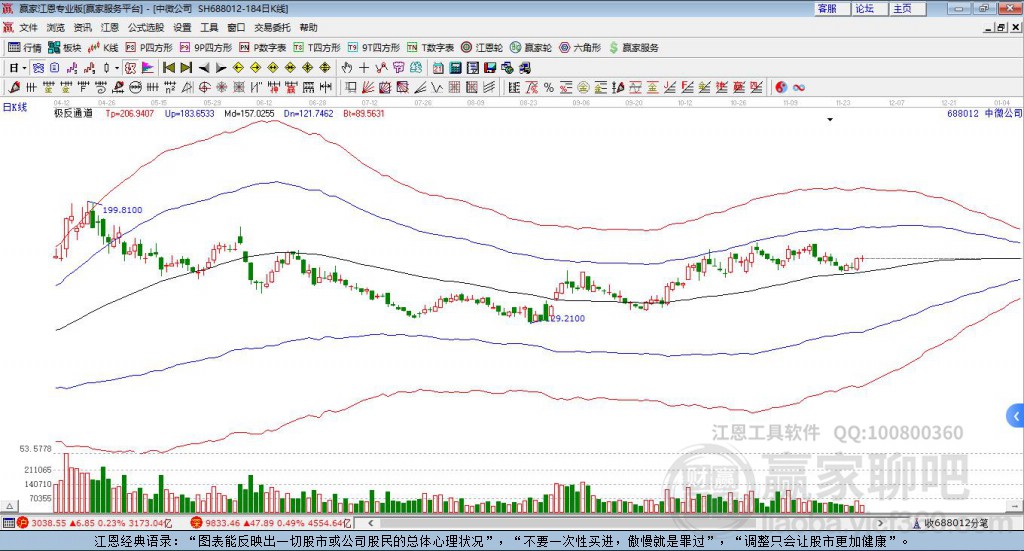The height and width of the screenshot is (551, 1024).
Task: Click the red pencil drawing tool
Action: point(14,87)
